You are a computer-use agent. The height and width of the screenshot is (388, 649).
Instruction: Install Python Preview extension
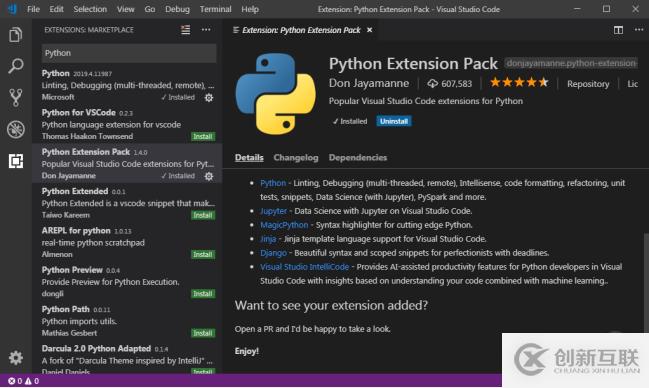click(203, 294)
